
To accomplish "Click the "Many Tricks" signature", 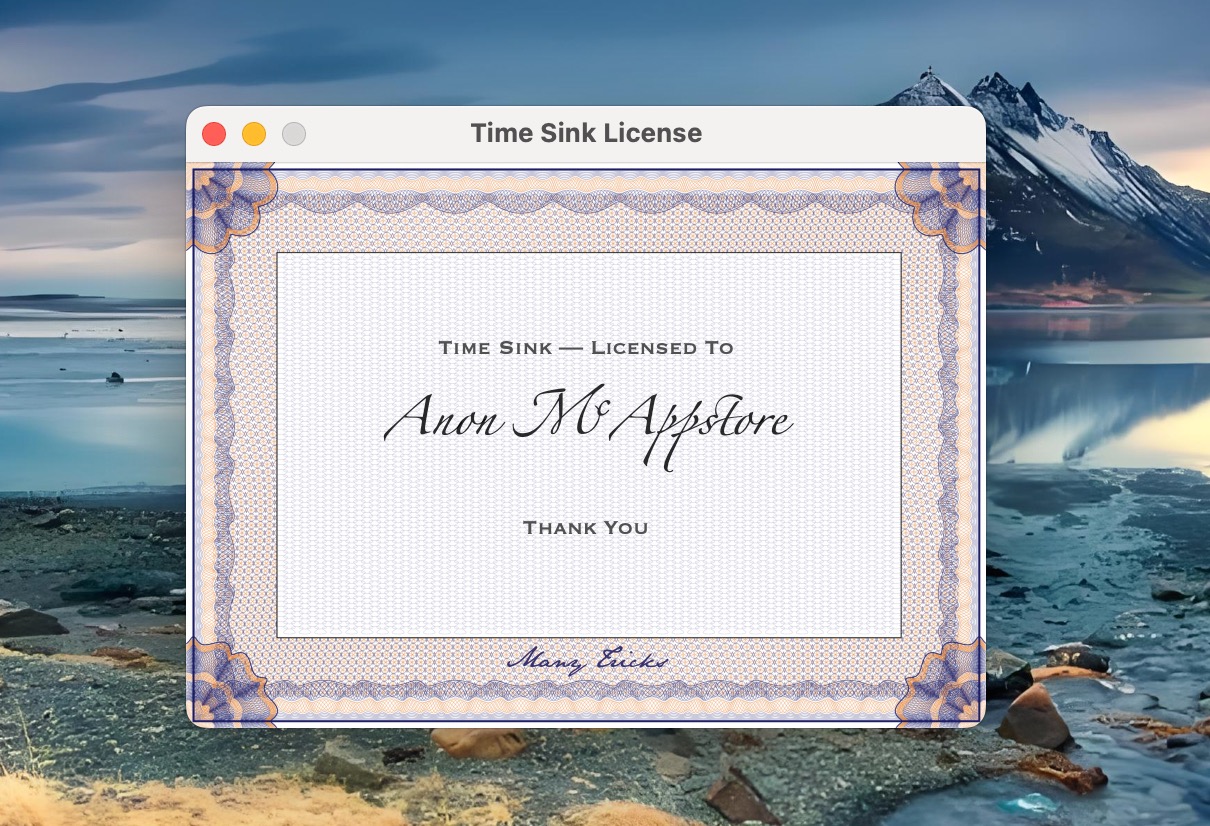I will click(587, 661).
